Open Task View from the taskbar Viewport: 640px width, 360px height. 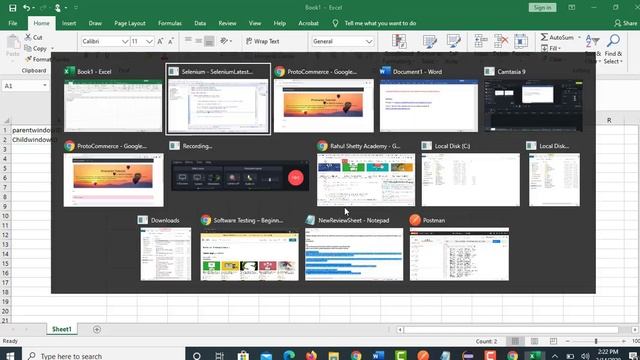pyautogui.click(x=219, y=356)
